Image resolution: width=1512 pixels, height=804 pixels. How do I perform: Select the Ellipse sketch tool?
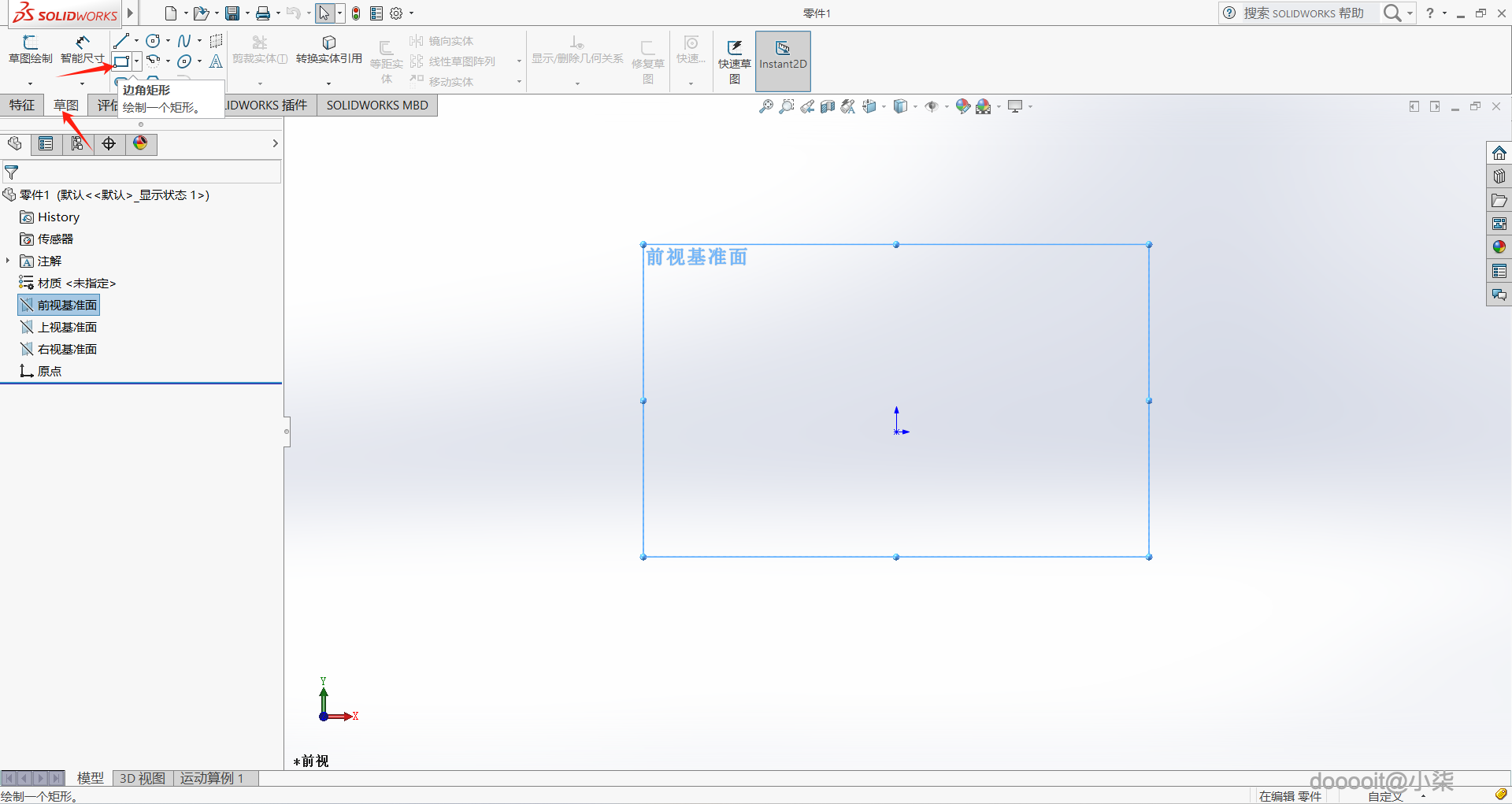tap(184, 61)
